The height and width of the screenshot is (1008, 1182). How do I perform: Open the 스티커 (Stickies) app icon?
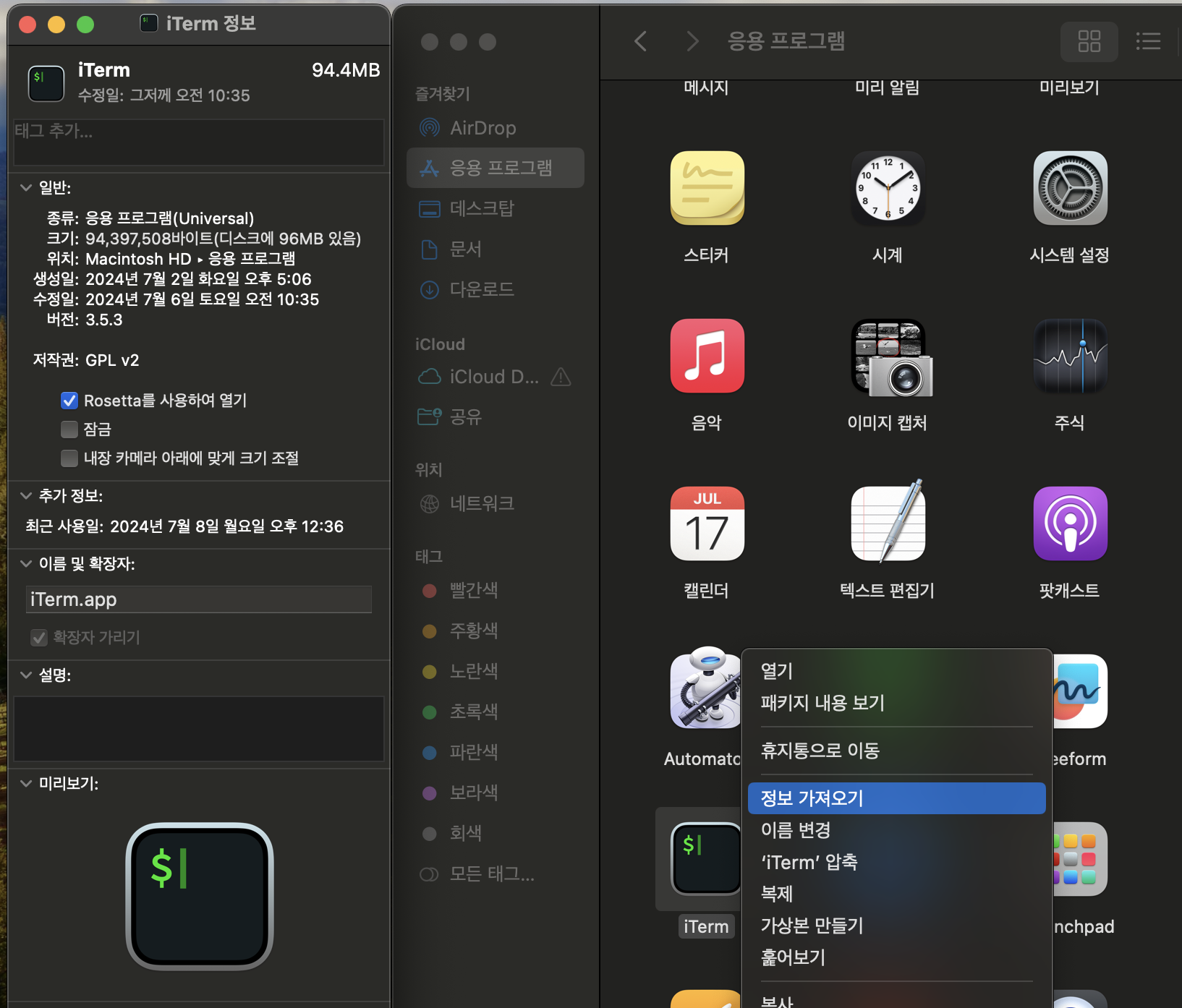(707, 188)
